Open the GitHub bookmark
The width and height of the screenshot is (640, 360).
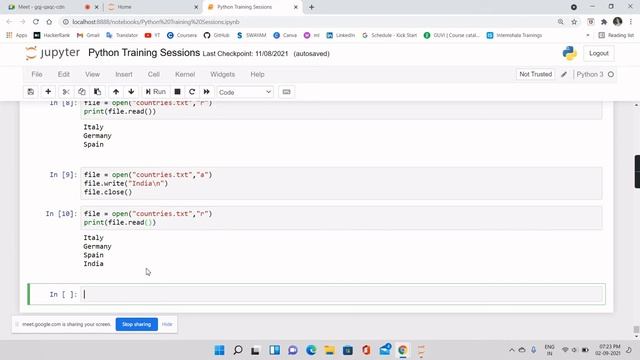pos(217,36)
